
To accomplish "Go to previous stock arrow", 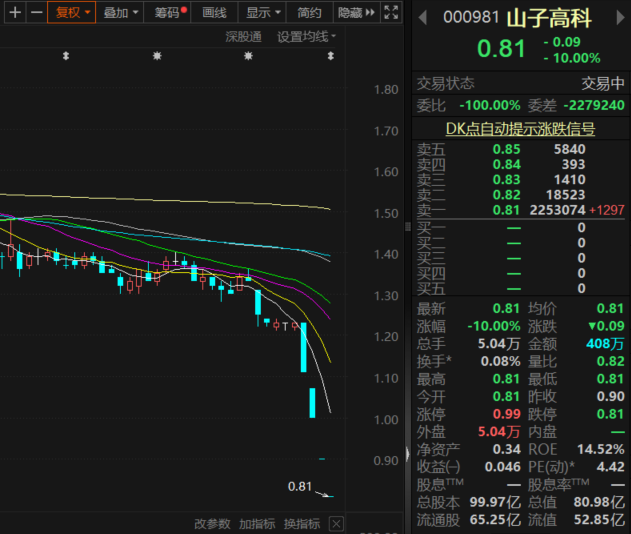I will [423, 18].
